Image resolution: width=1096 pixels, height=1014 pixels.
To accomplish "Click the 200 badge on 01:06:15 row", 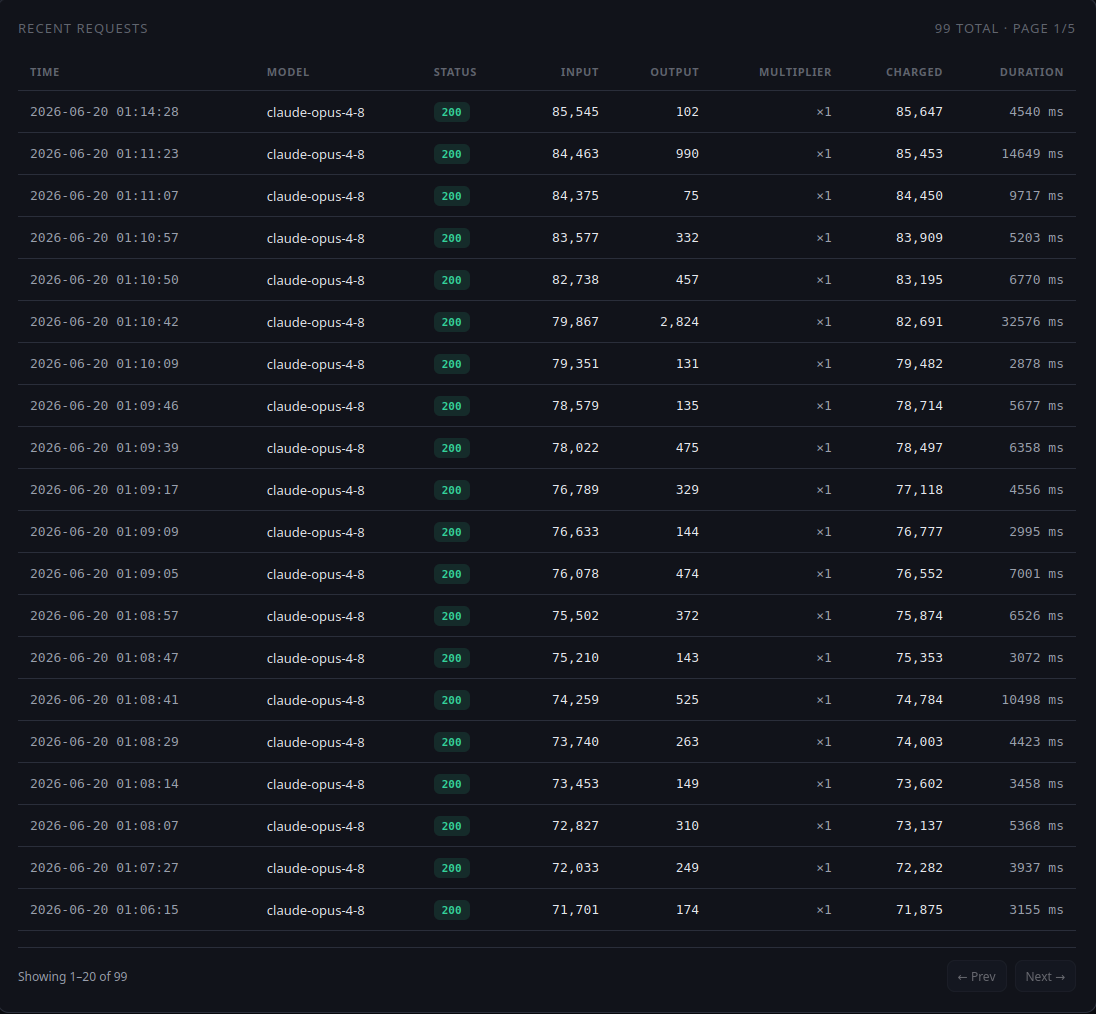I will tap(452, 910).
